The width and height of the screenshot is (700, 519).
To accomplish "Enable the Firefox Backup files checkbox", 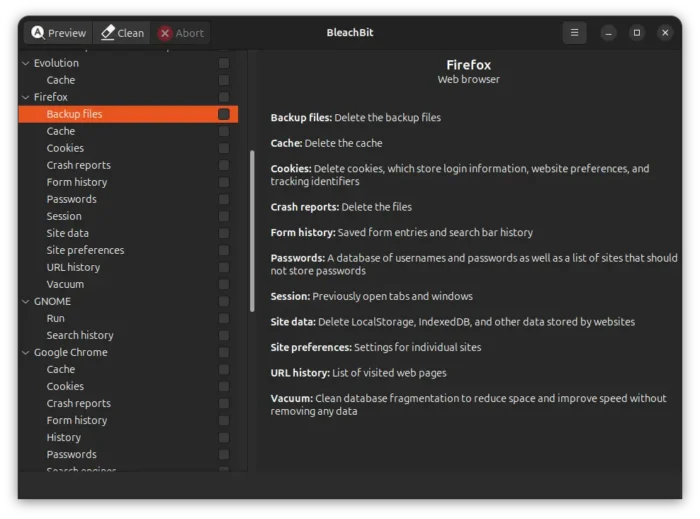I will [x=224, y=114].
